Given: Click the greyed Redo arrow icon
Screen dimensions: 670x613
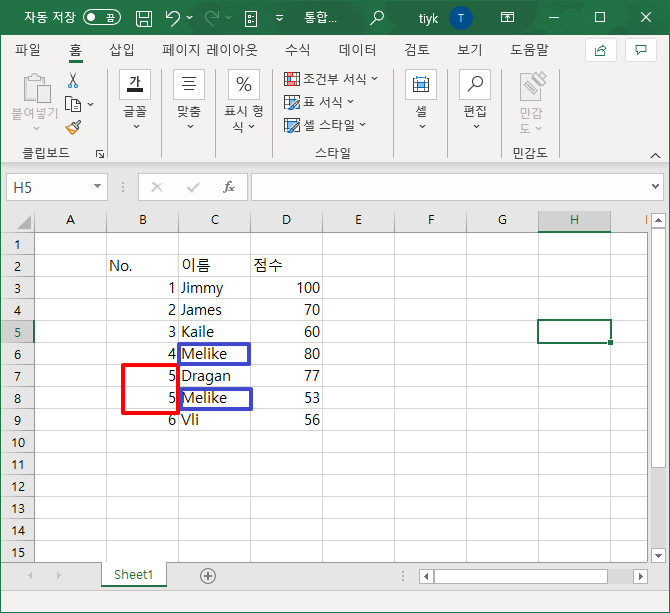Looking at the screenshot, I should click(212, 18).
